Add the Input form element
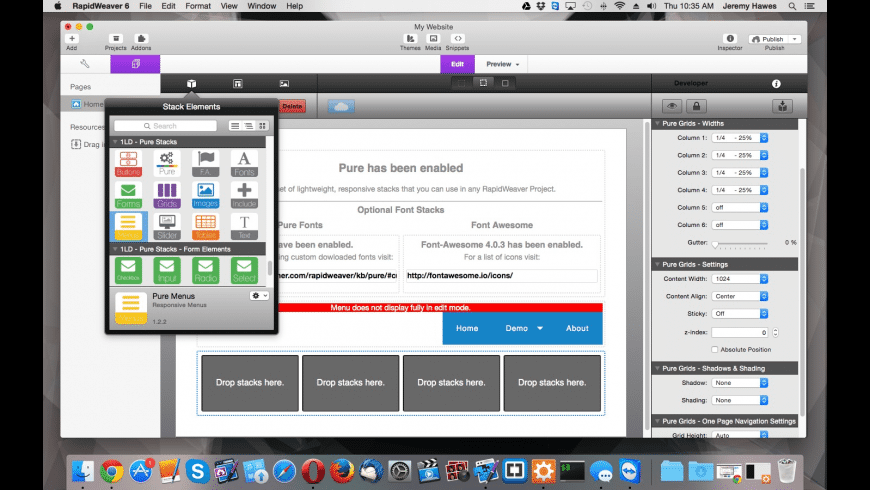870x490 pixels. point(167,270)
